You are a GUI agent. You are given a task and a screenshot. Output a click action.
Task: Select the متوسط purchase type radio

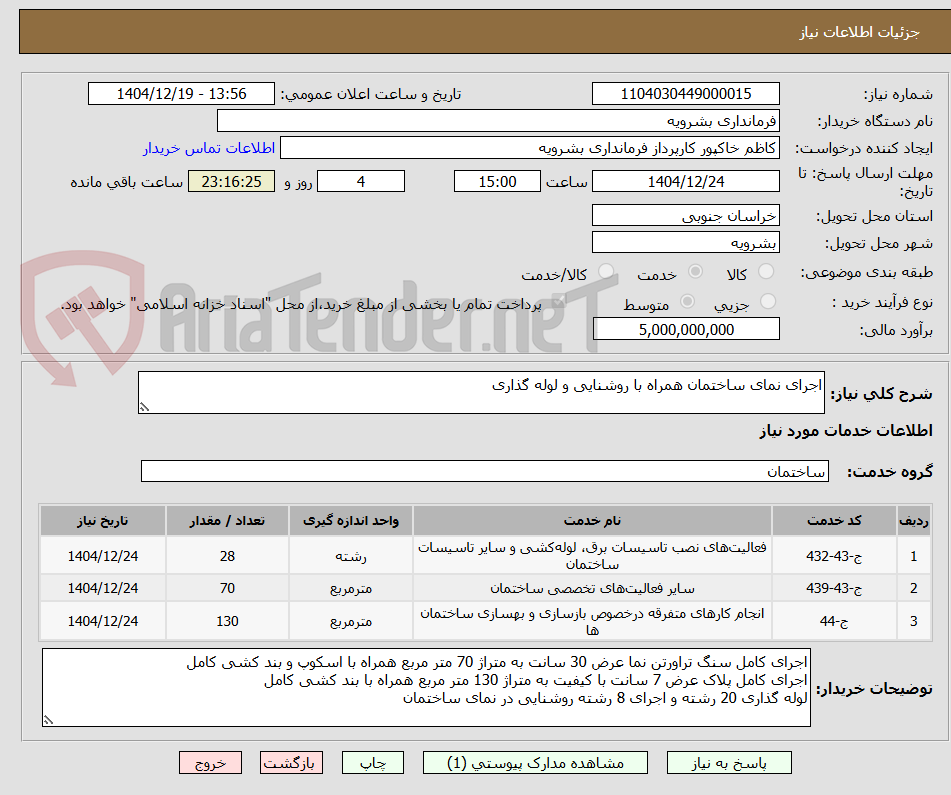[687, 301]
